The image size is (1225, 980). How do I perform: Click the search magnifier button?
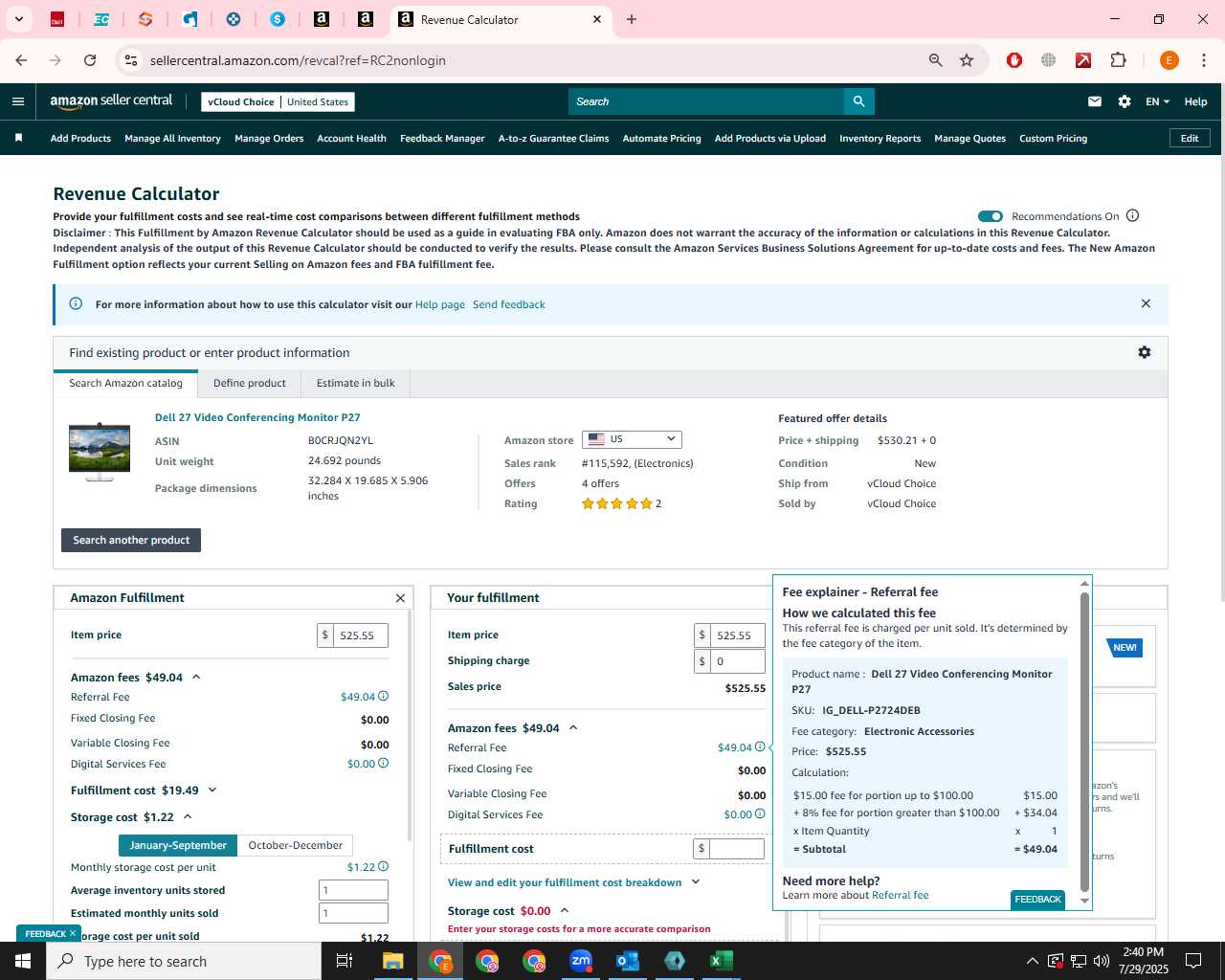point(858,101)
